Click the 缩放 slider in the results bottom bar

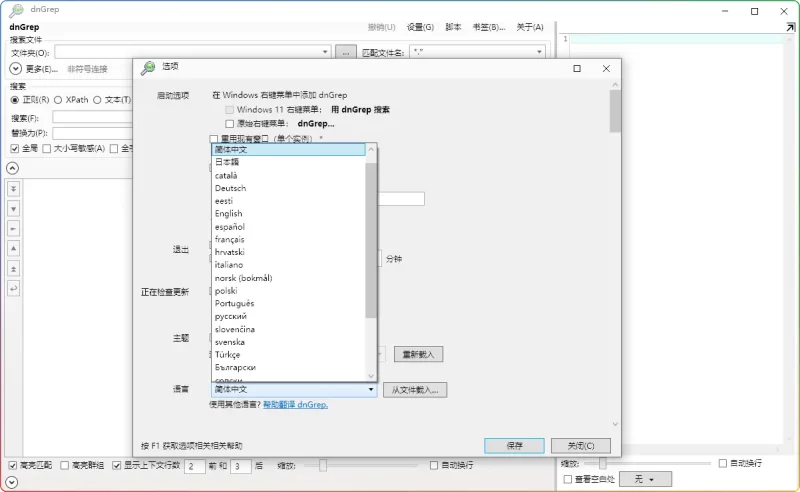coord(360,465)
